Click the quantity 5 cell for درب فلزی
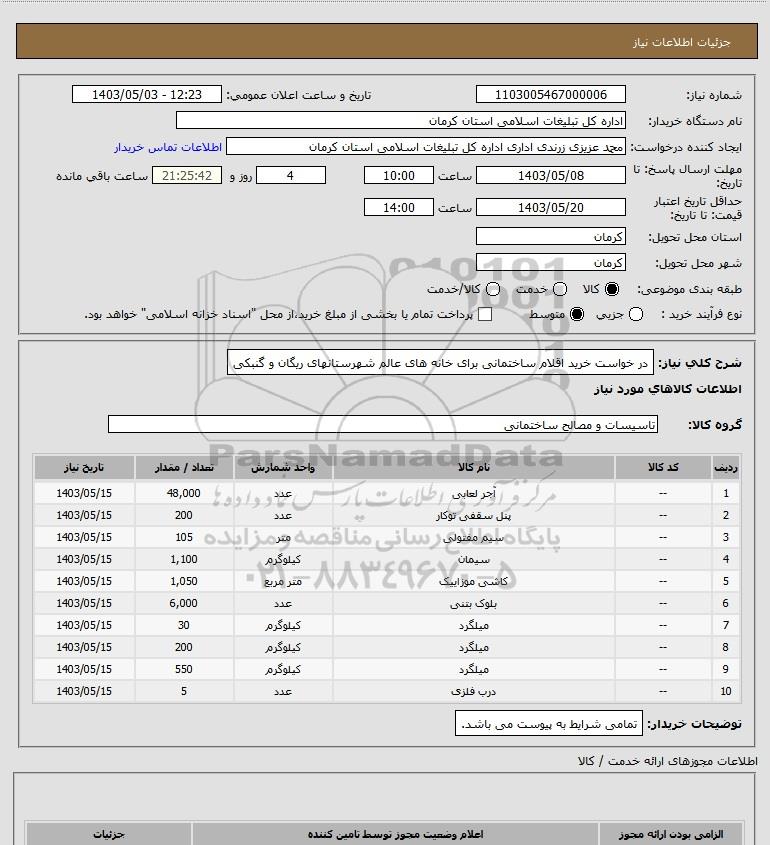Viewport: 770px width, 845px height. pos(184,691)
